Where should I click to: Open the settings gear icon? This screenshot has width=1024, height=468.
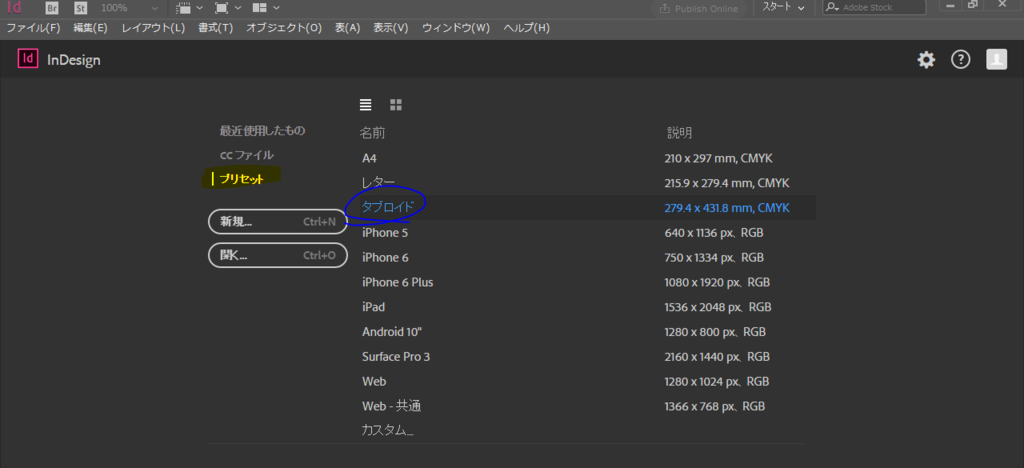[x=926, y=60]
